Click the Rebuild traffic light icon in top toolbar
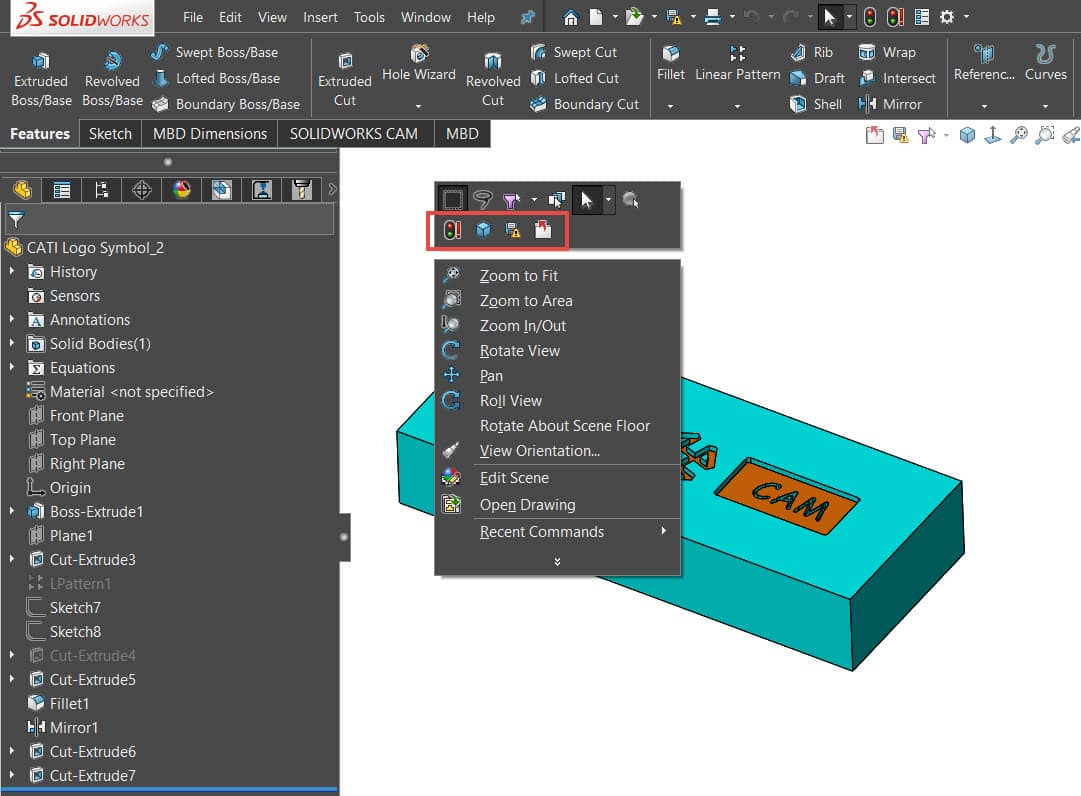Screen dimensions: 1081x796 click(870, 17)
